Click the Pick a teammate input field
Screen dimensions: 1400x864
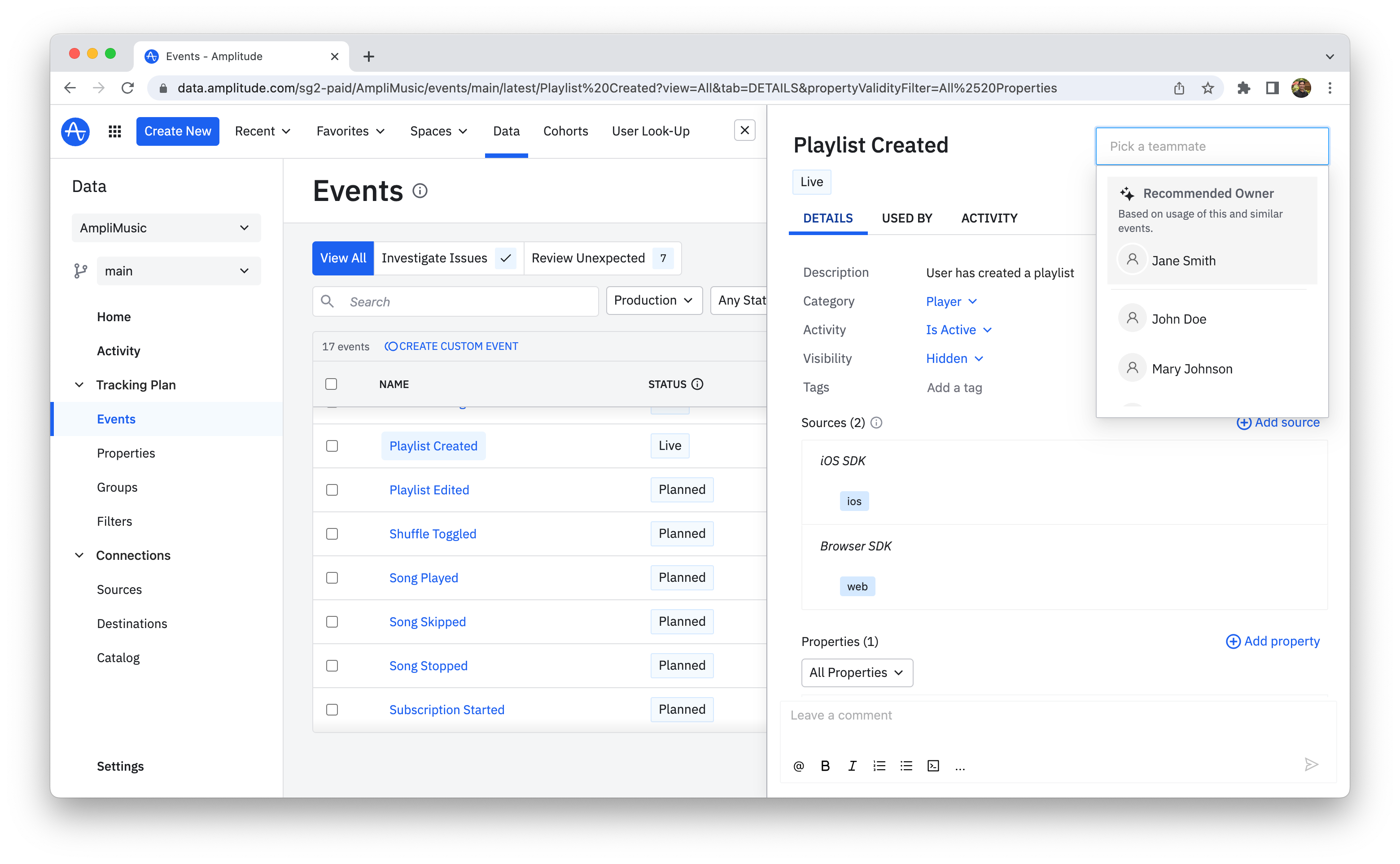[1212, 146]
